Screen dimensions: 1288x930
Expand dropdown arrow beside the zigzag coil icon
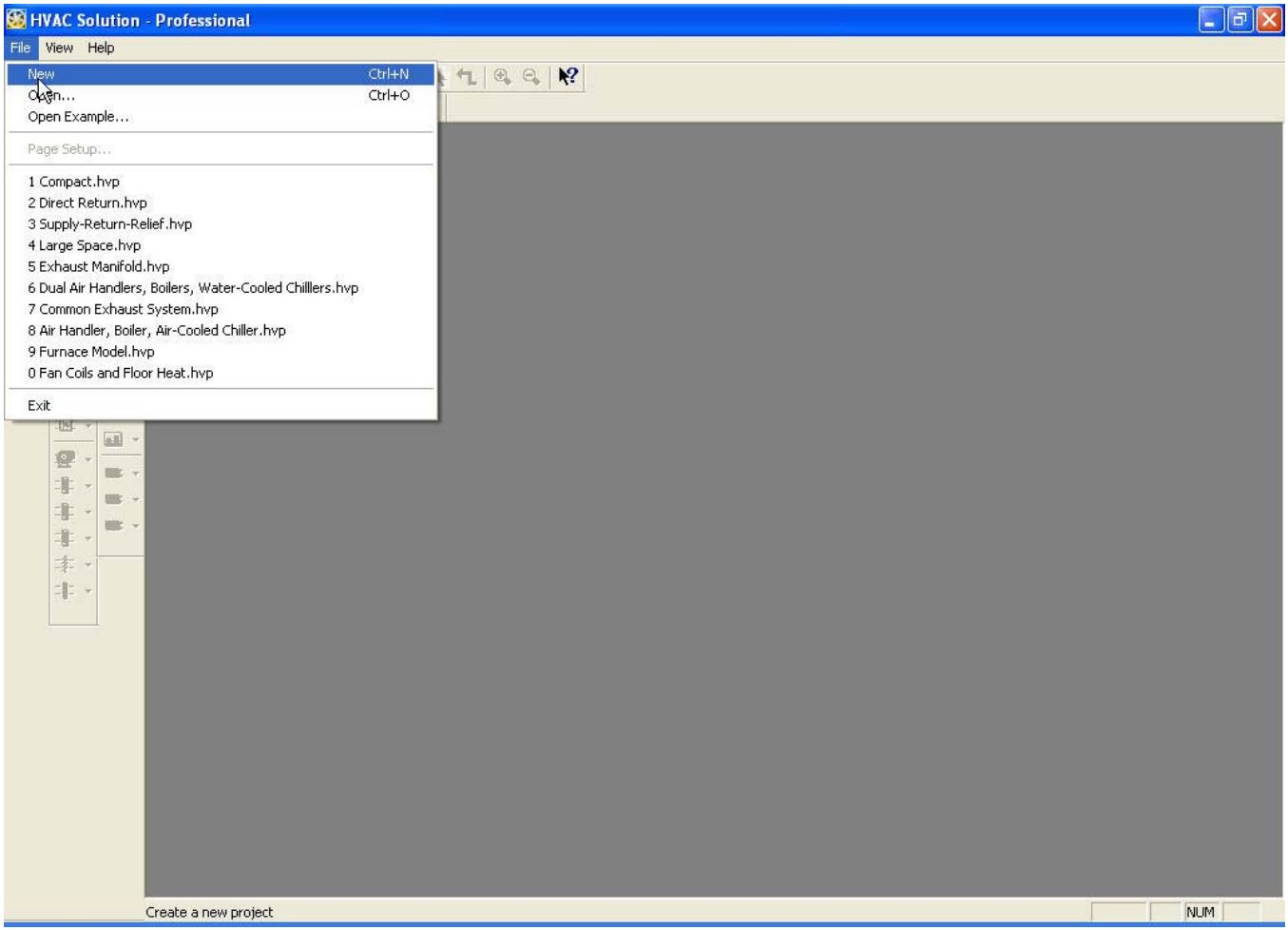88,565
